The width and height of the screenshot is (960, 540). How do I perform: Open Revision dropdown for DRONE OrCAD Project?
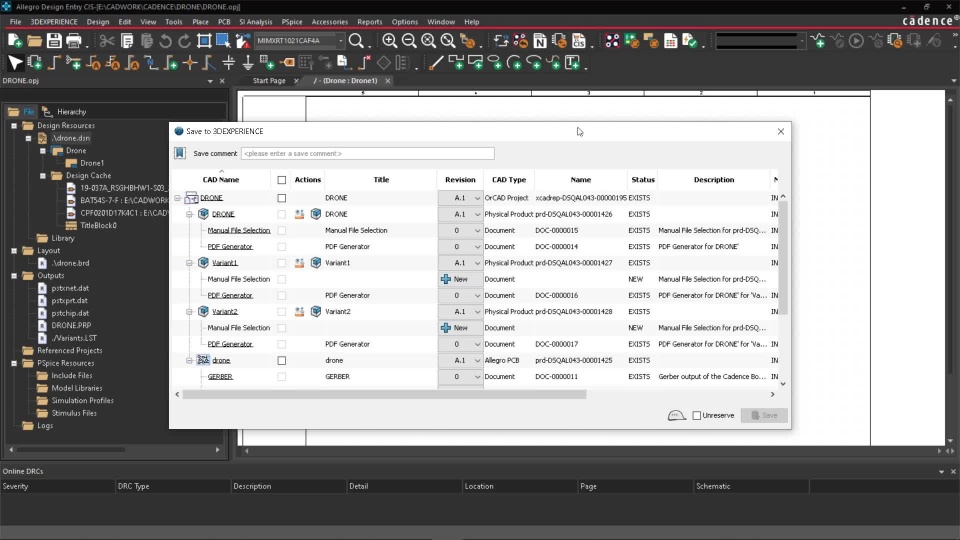460,198
